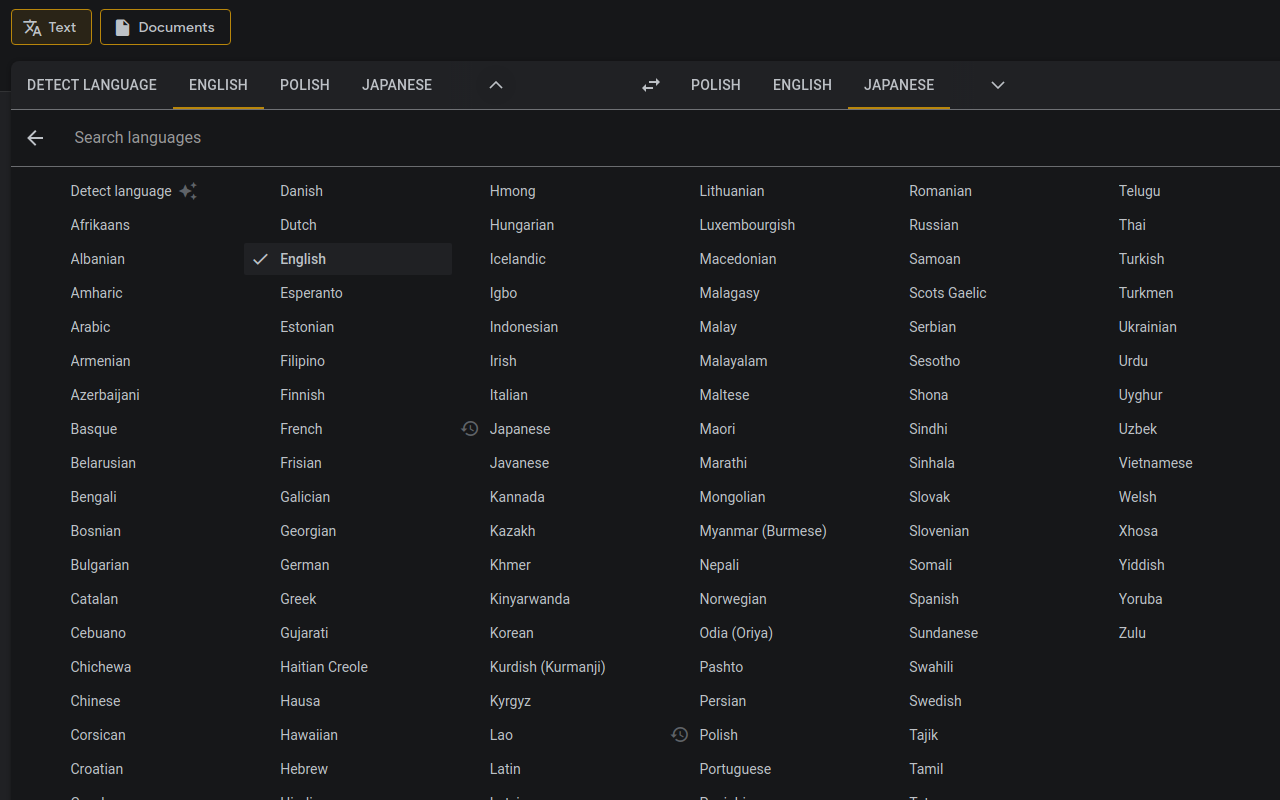Pick Vietnamese from the list
This screenshot has height=800, width=1280.
pos(1156,463)
